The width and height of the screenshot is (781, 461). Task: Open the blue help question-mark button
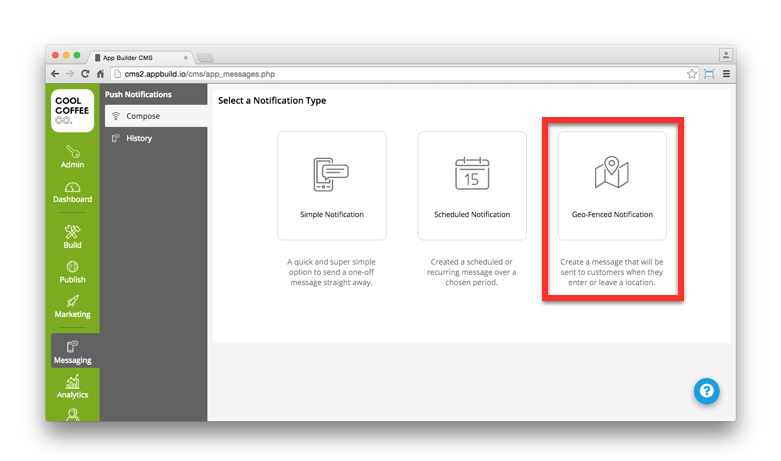coord(706,391)
